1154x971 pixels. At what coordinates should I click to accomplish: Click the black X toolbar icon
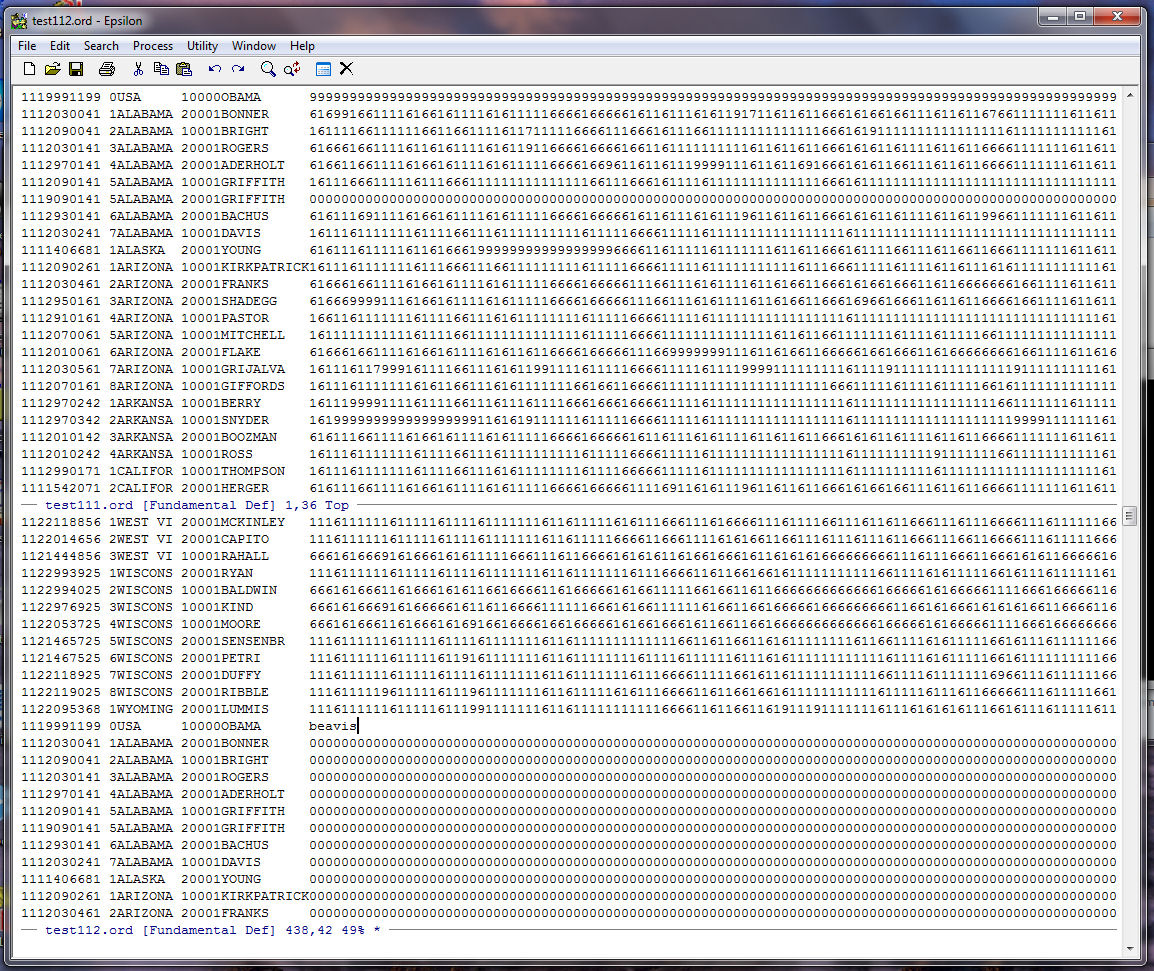346,69
